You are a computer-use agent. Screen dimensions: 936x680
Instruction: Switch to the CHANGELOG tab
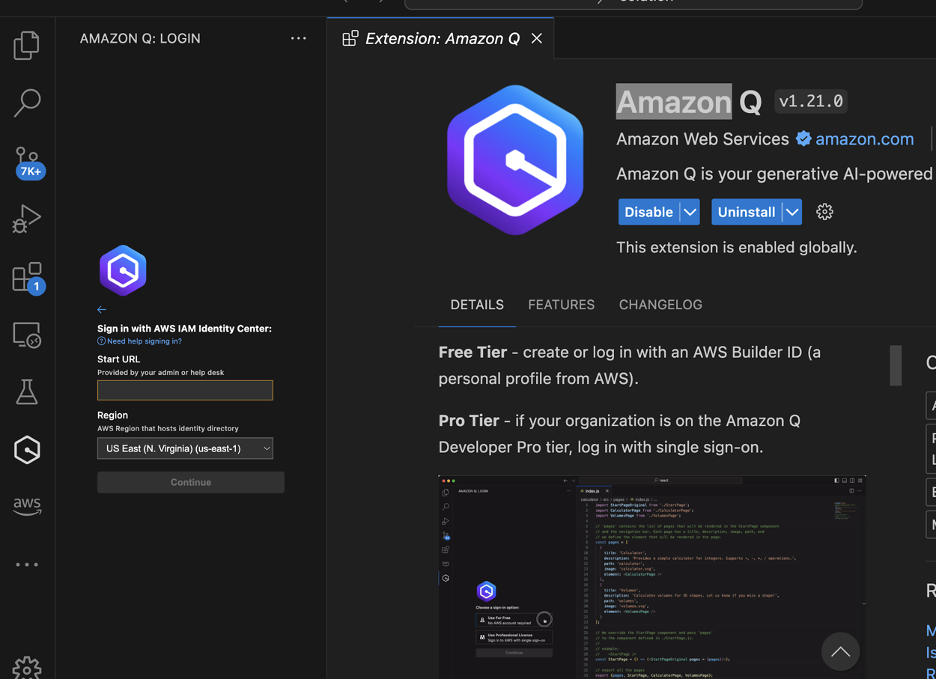point(660,304)
